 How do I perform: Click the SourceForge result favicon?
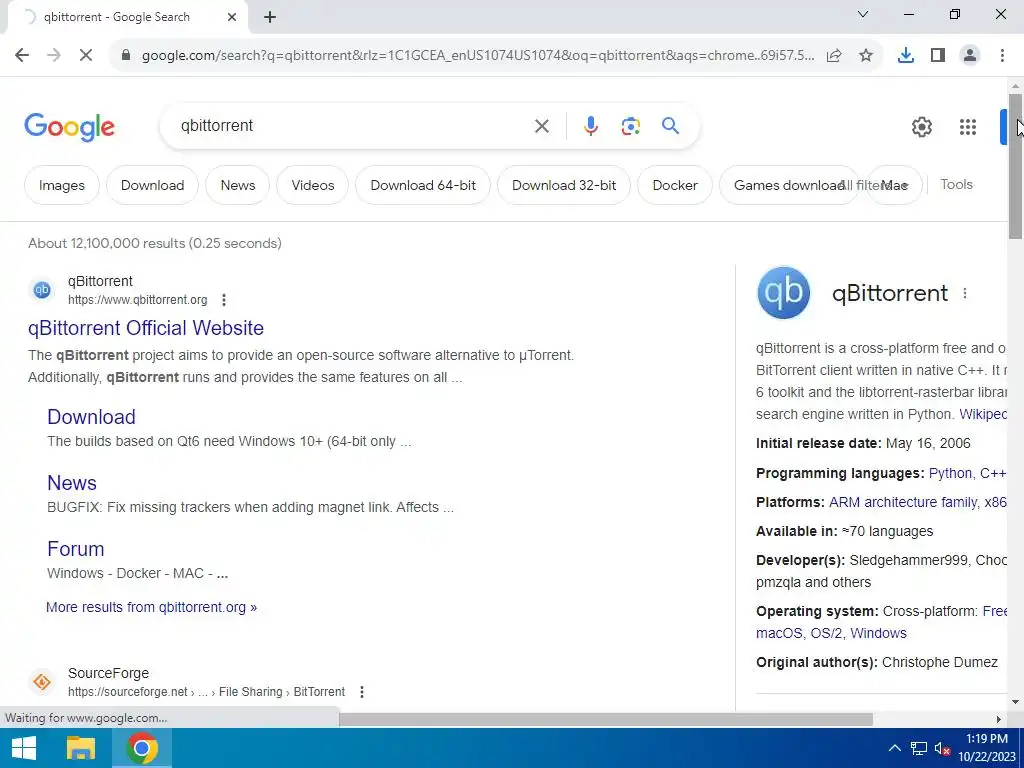pos(42,682)
